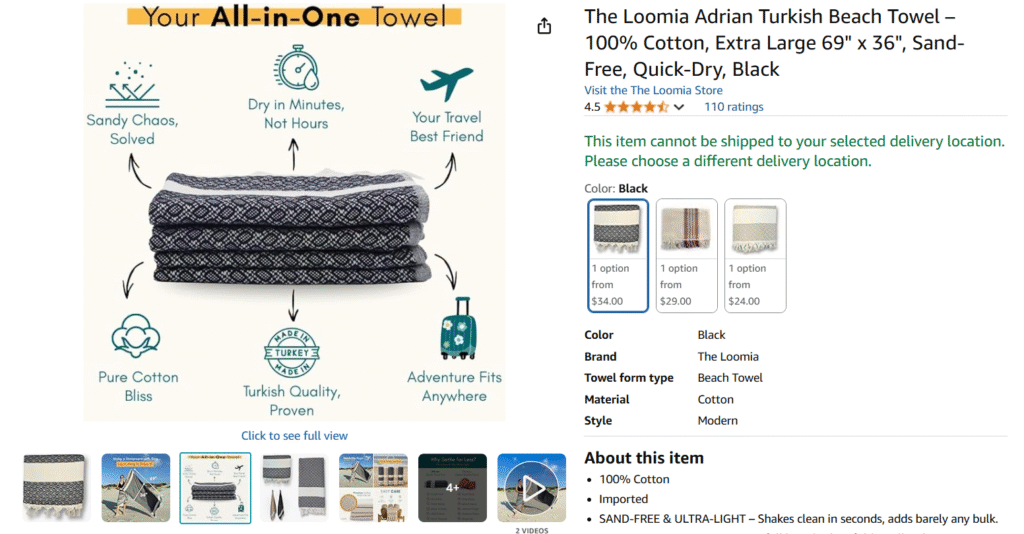The width and height of the screenshot is (1024, 534).
Task: Show first thumbnail of folded black towel
Action: click(x=55, y=488)
